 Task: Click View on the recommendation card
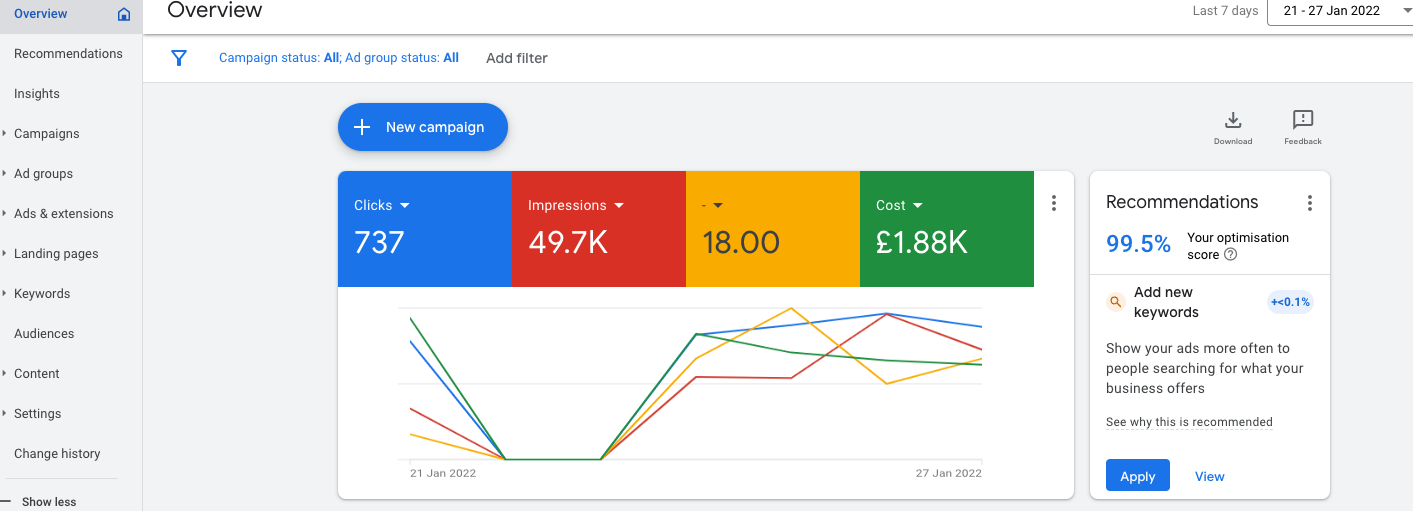pyautogui.click(x=1209, y=476)
